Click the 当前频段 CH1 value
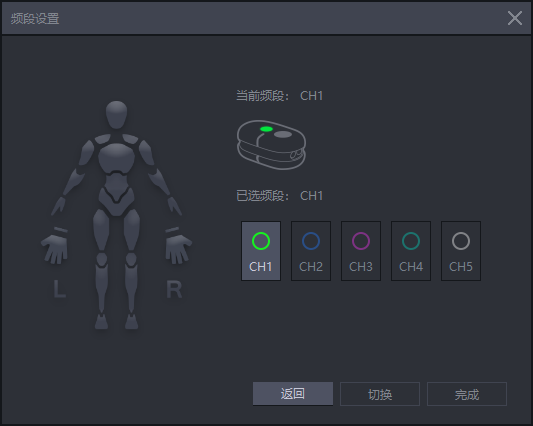This screenshot has width=533, height=426. [311, 96]
